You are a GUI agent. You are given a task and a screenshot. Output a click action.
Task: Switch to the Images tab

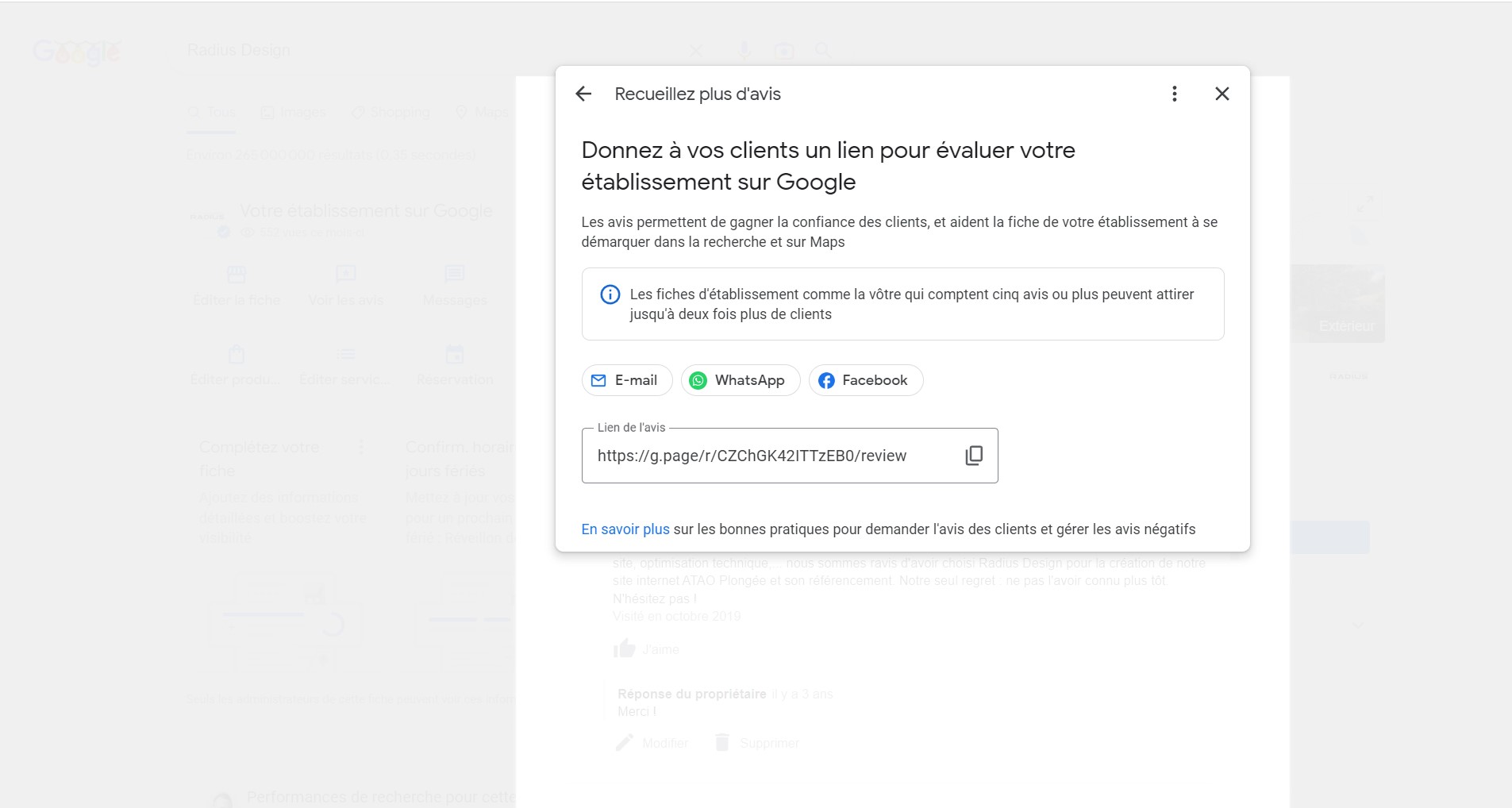pyautogui.click(x=294, y=113)
